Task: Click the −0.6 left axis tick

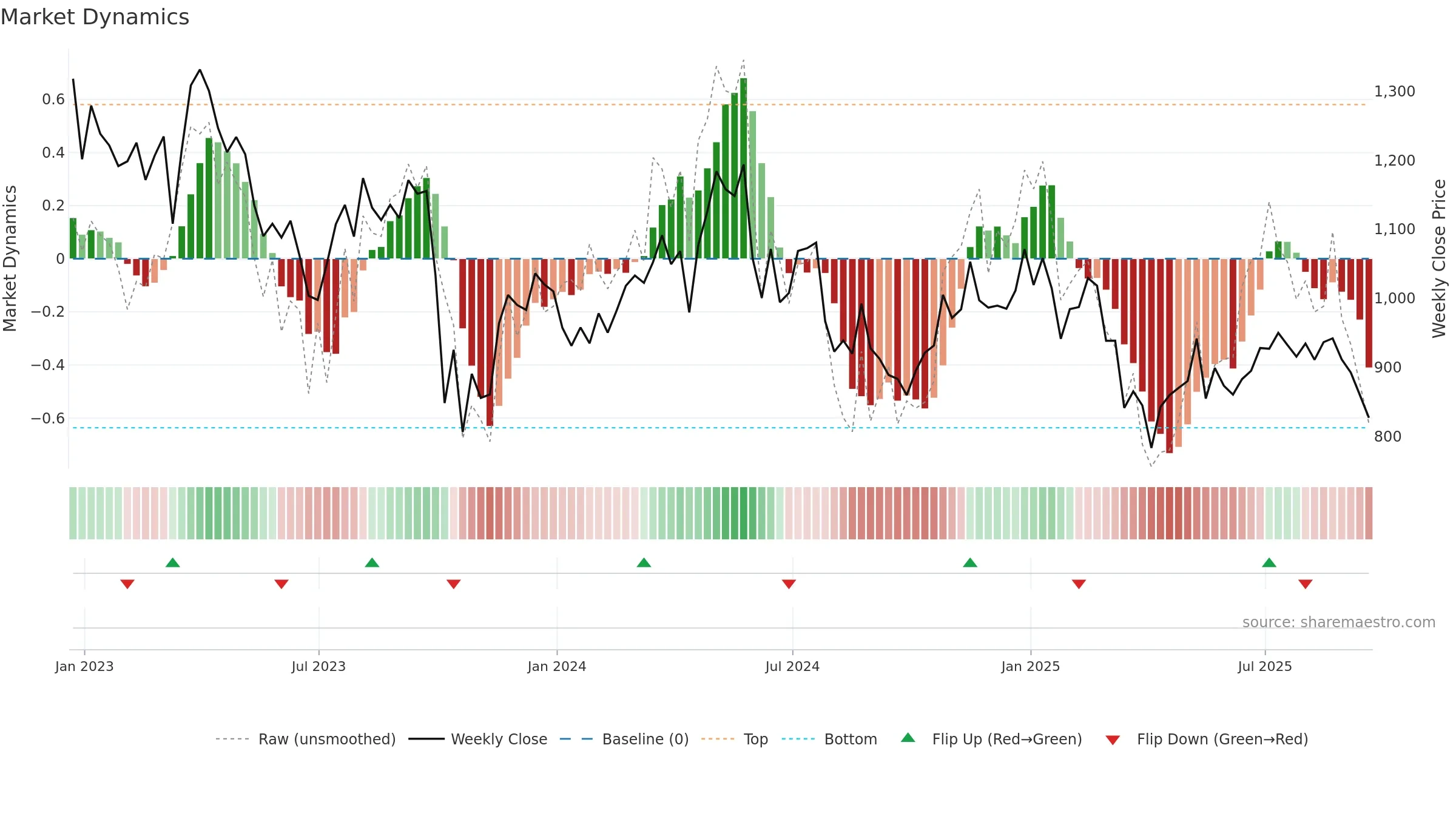Action: [47, 419]
